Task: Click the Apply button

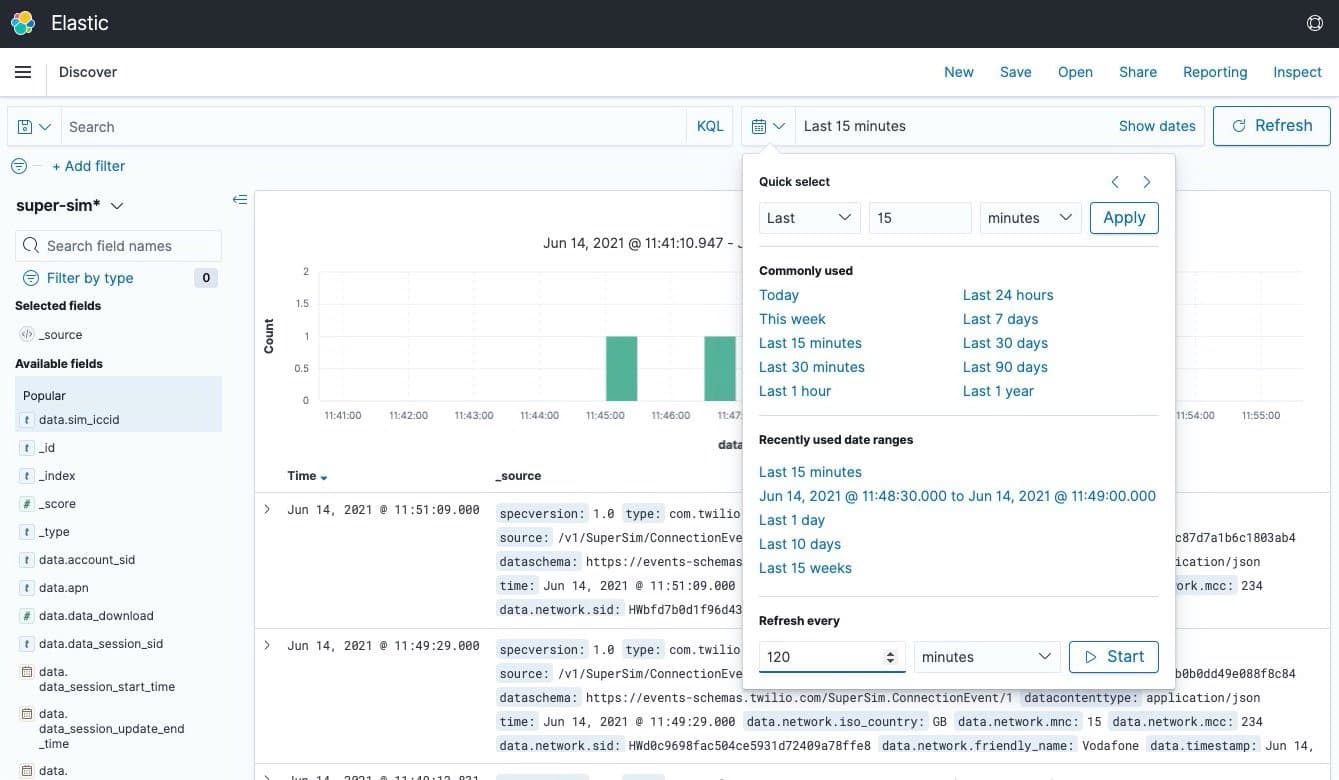Action: [x=1124, y=218]
